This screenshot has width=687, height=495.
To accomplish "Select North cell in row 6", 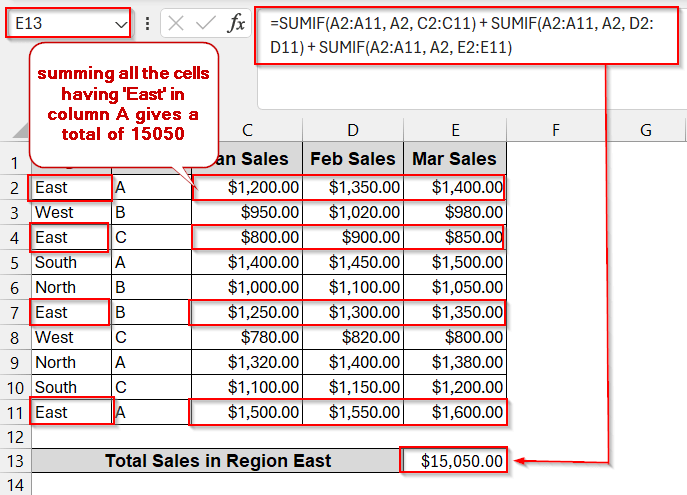I will pyautogui.click(x=71, y=287).
